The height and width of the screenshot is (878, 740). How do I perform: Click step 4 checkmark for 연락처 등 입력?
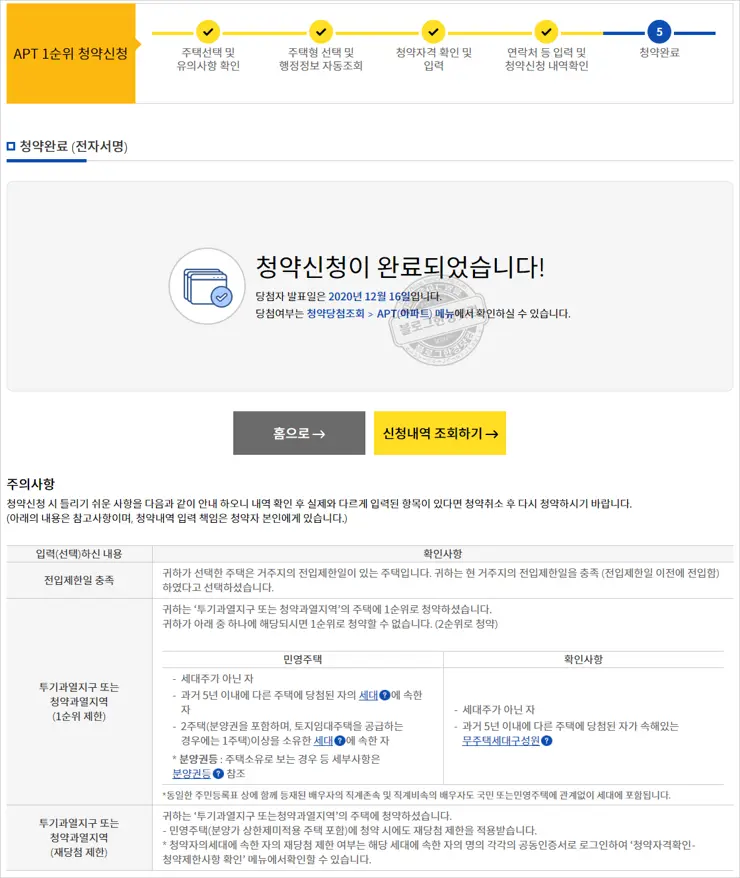point(546,32)
